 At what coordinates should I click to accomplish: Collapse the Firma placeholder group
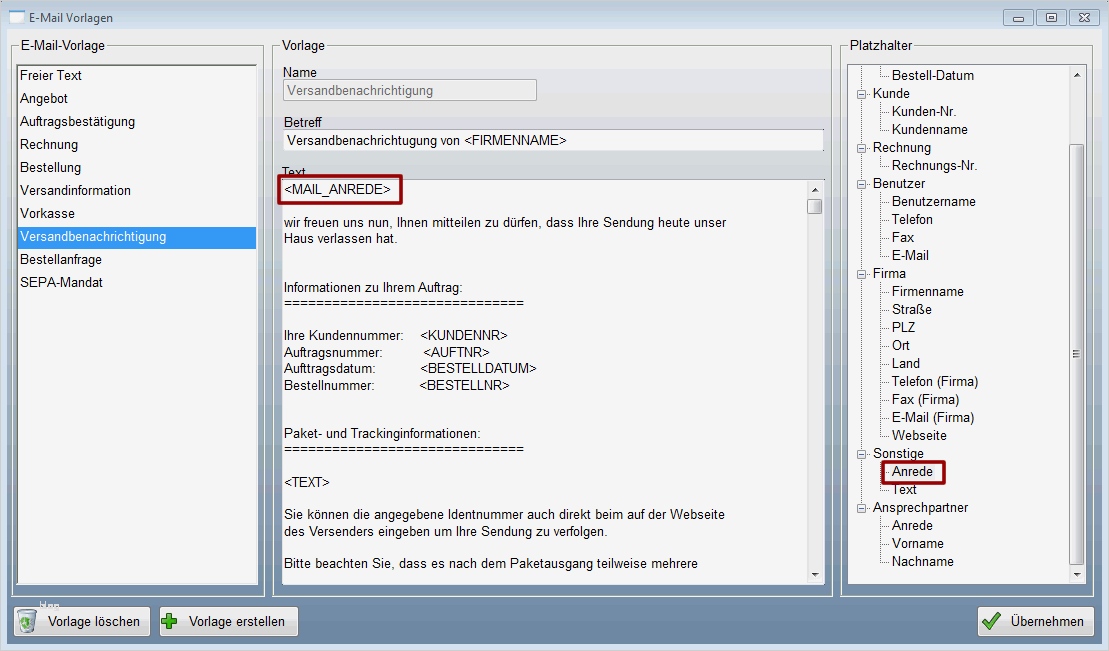862,273
